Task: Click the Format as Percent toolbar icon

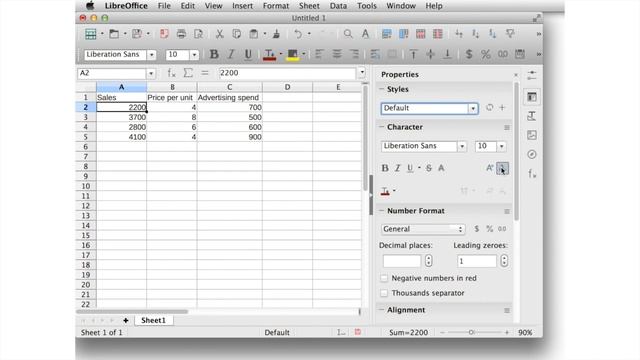Action: pos(486,54)
